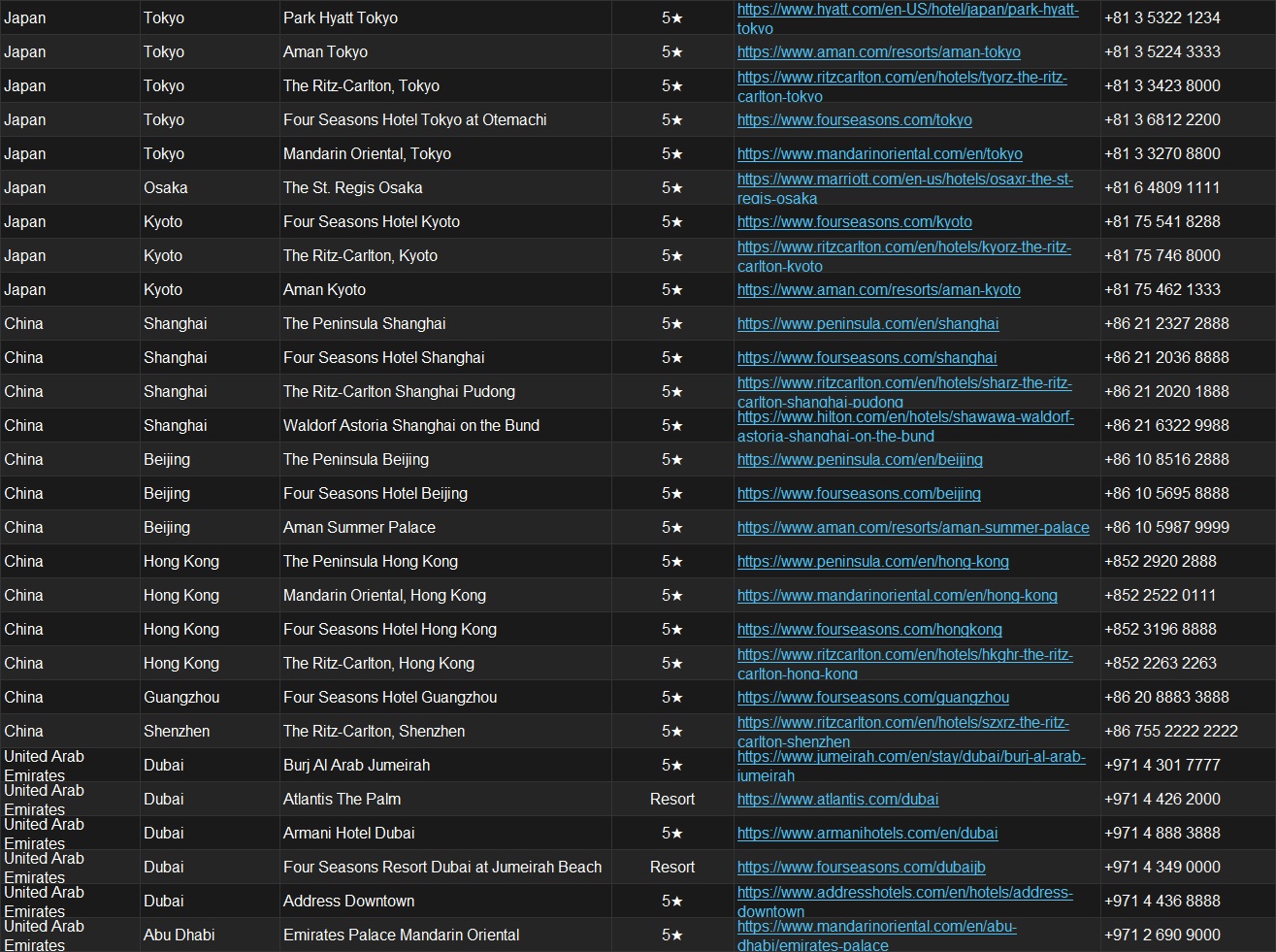The image size is (1276, 952).
Task: Follow the Ritz-Carlton Tokyo hotel URL
Action: (901, 86)
